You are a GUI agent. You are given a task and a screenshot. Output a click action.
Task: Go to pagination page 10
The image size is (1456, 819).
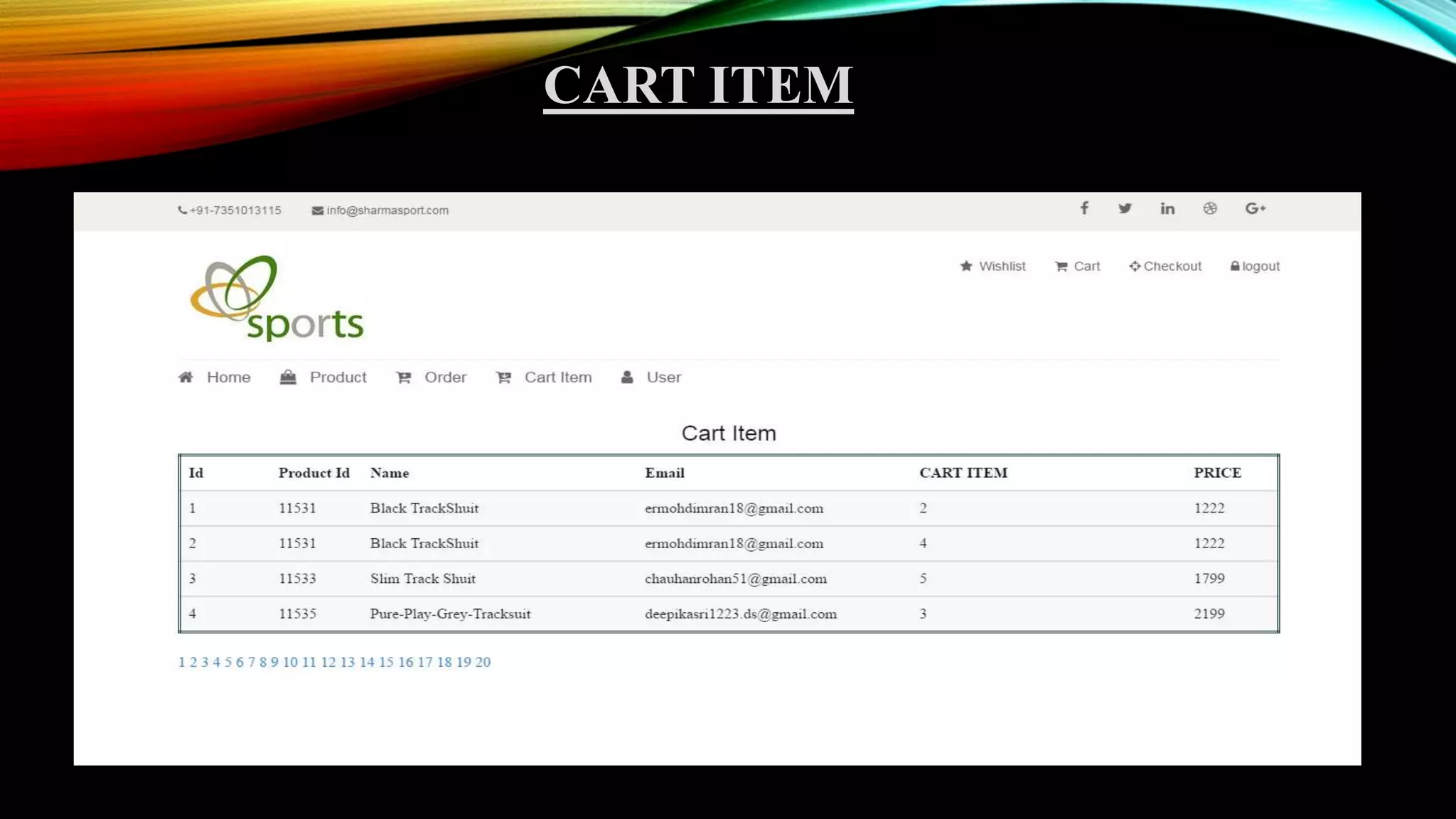[290, 662]
